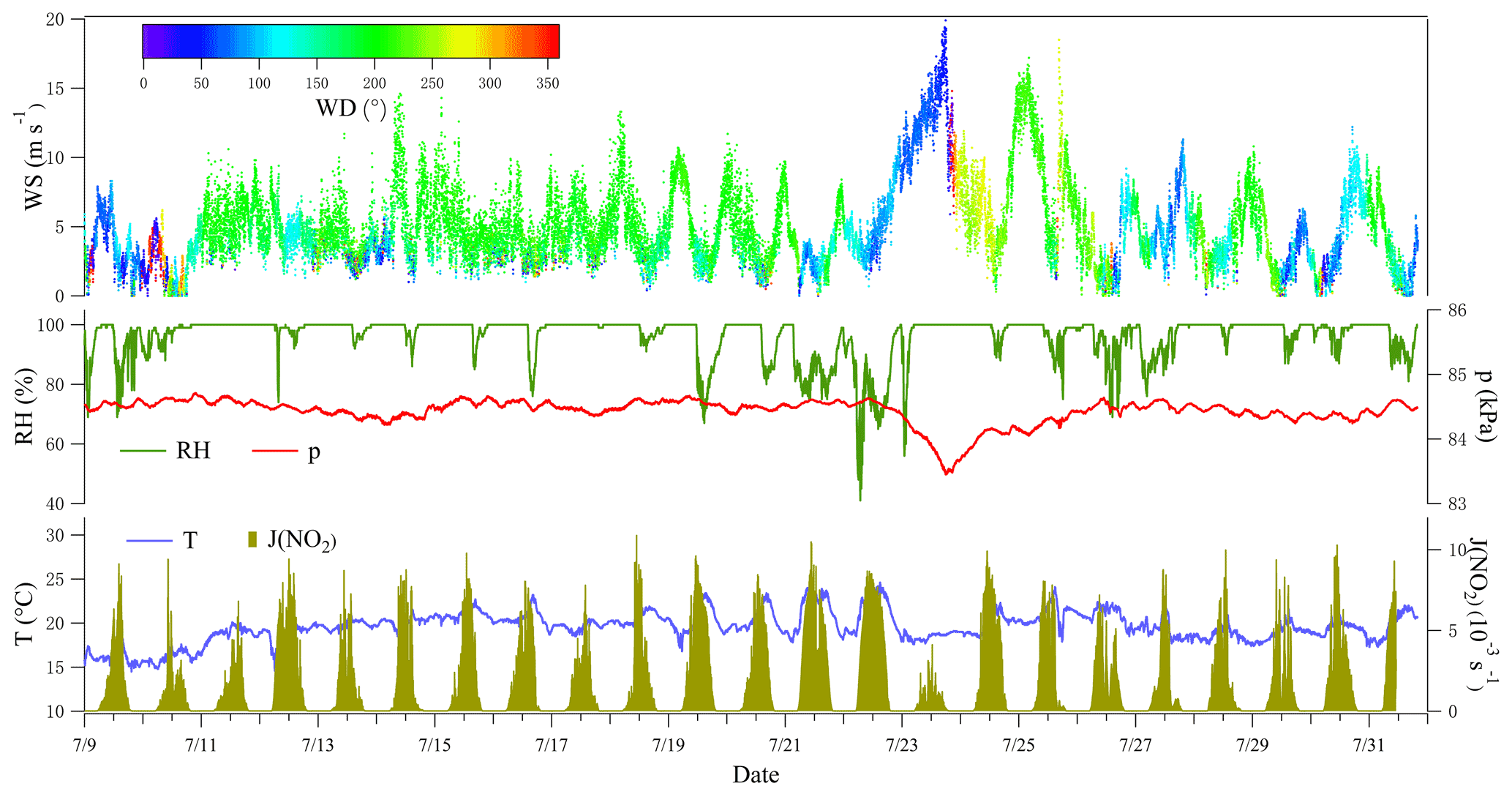Viewport: 1512px width, 797px height.
Task: Click the 86 tick on pressure axis
Action: coord(1456,310)
